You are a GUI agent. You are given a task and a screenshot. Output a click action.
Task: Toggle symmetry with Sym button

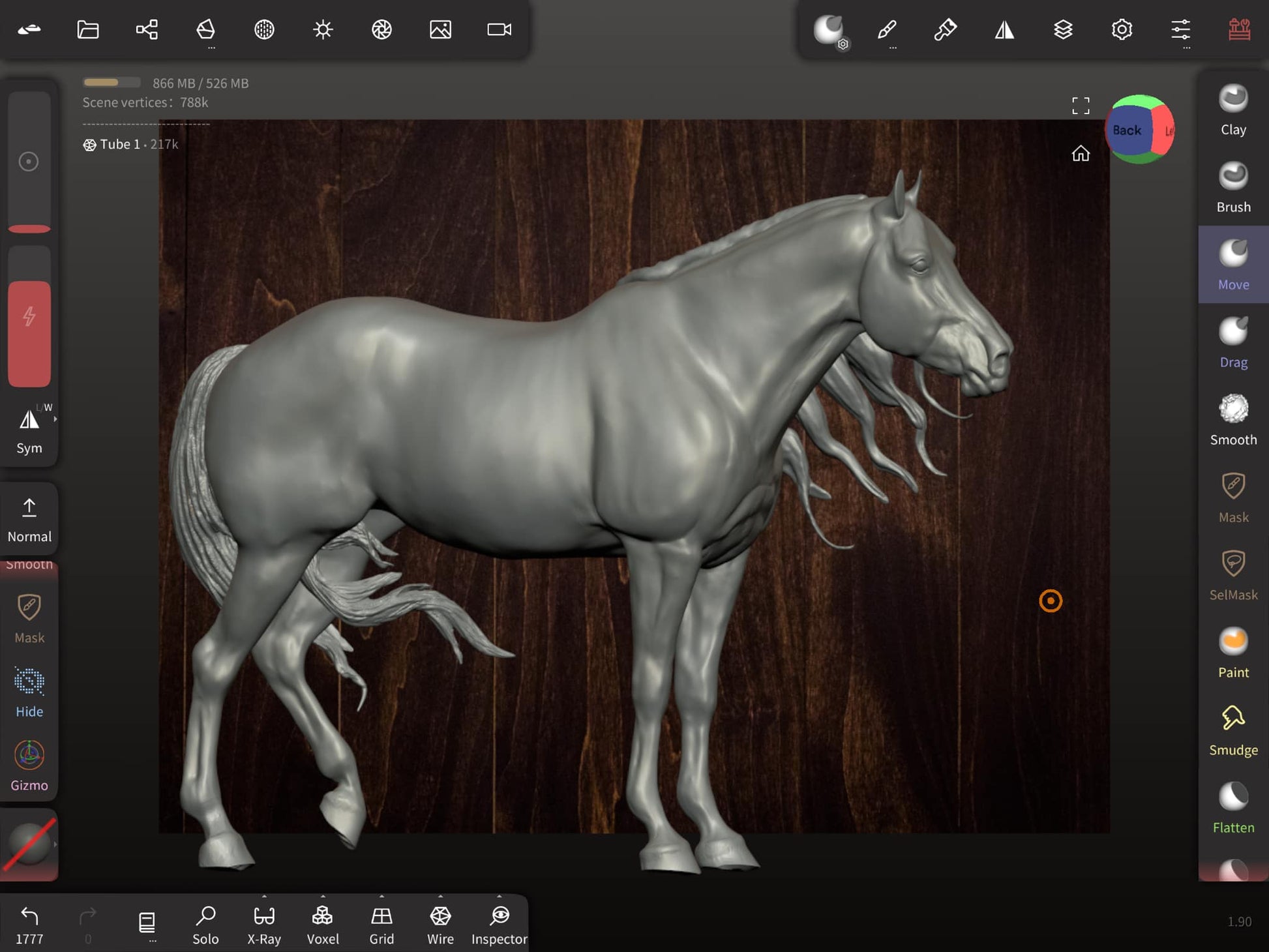(29, 429)
